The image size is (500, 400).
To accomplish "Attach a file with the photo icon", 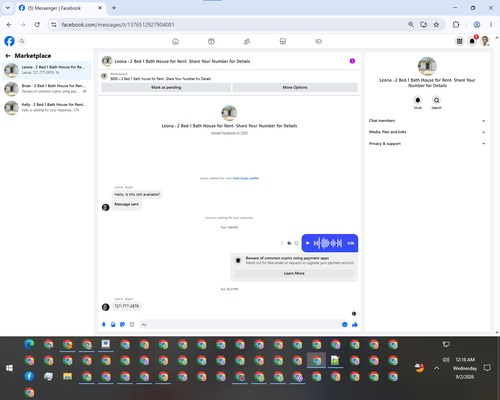I will click(x=113, y=324).
